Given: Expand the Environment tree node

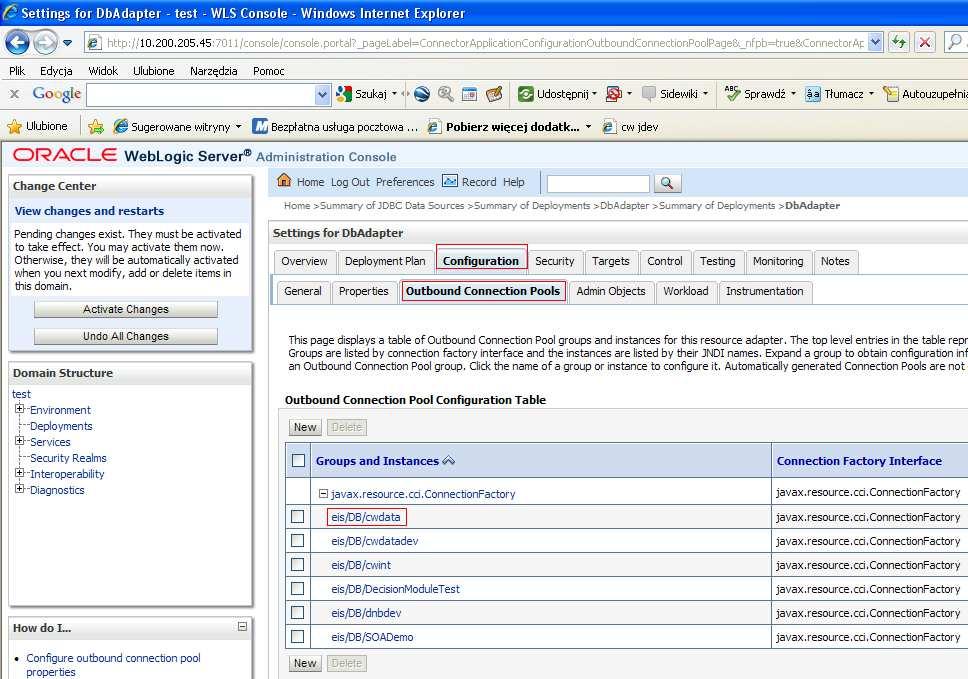Looking at the screenshot, I should click(20, 409).
